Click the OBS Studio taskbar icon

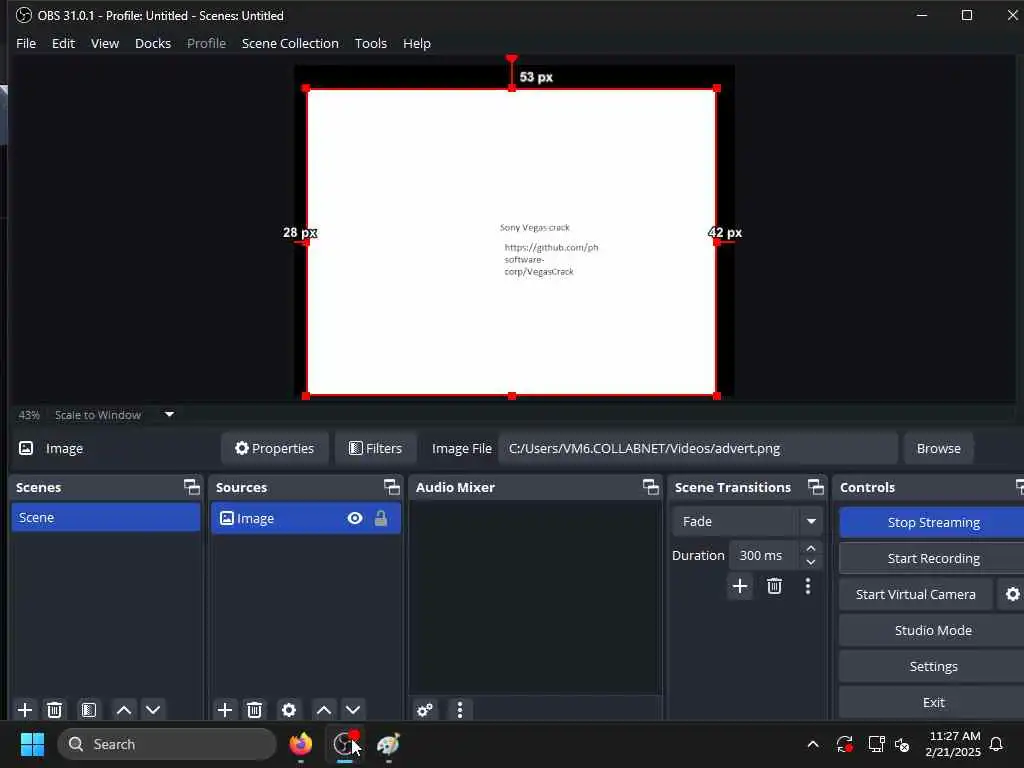(x=345, y=744)
